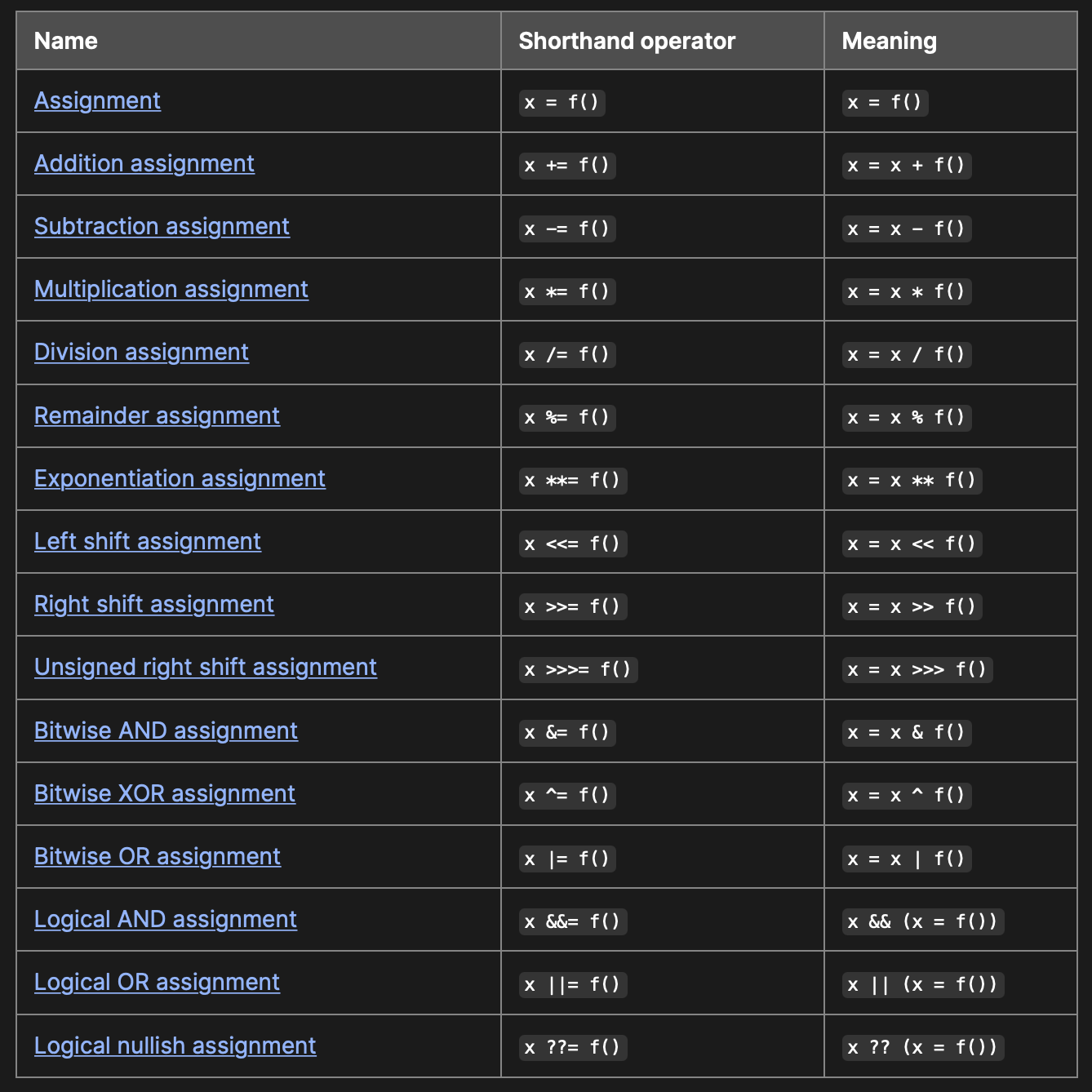This screenshot has height=1092, width=1092.
Task: Open the Multiplication assignment link
Action: [171, 289]
